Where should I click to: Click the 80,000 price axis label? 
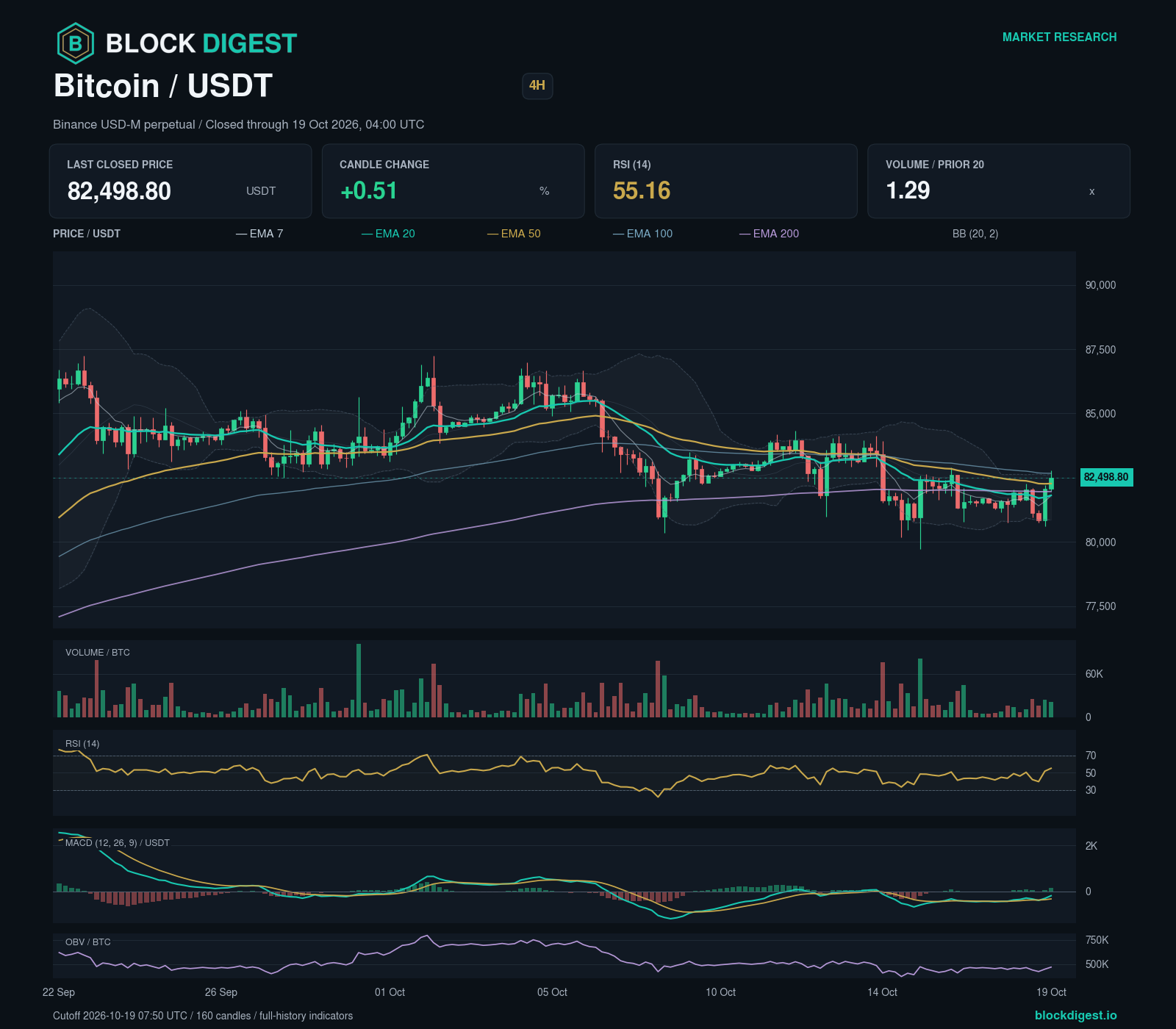point(1100,542)
